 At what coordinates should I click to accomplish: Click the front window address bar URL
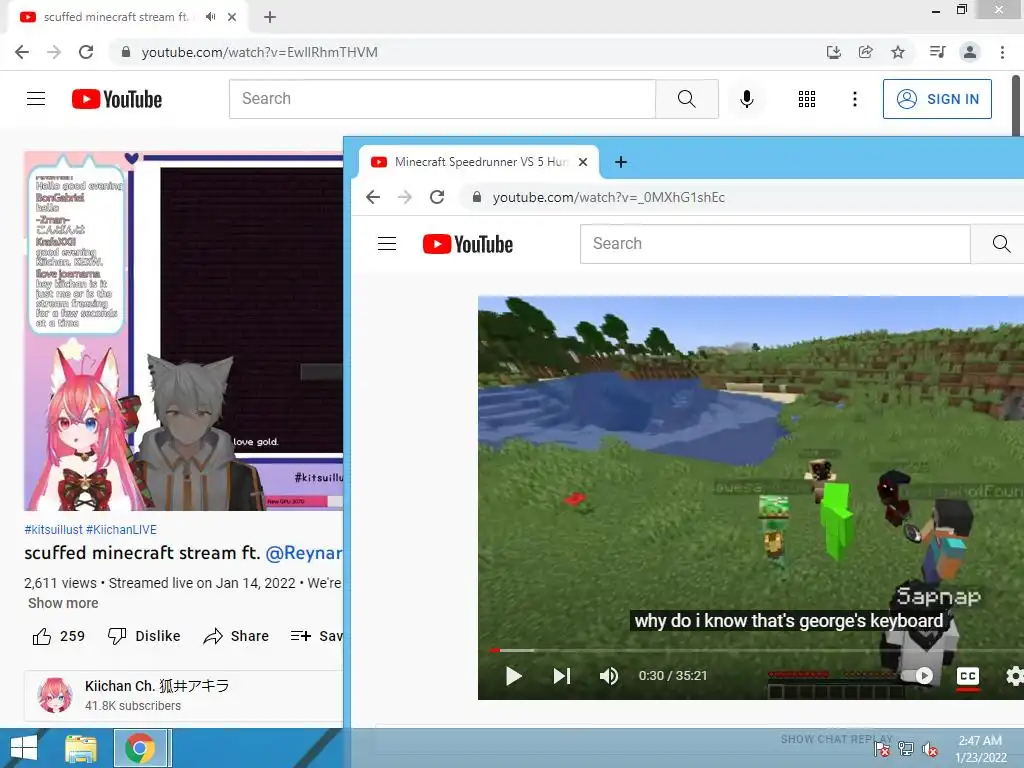609,197
